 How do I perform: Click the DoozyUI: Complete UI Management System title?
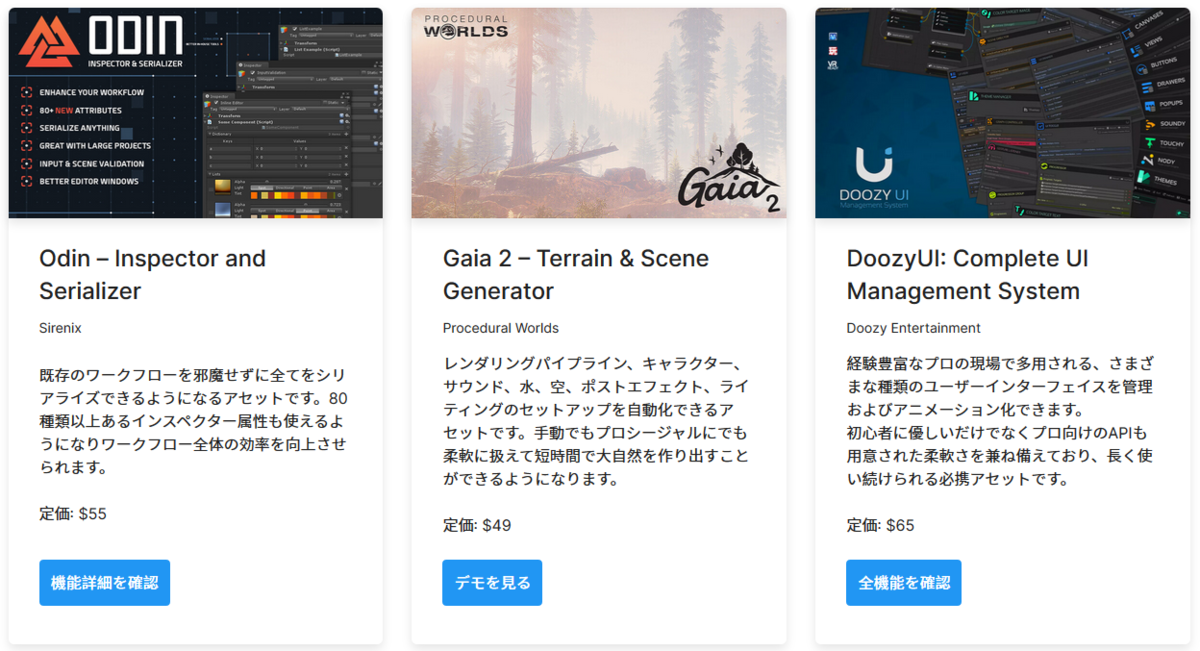coord(967,275)
